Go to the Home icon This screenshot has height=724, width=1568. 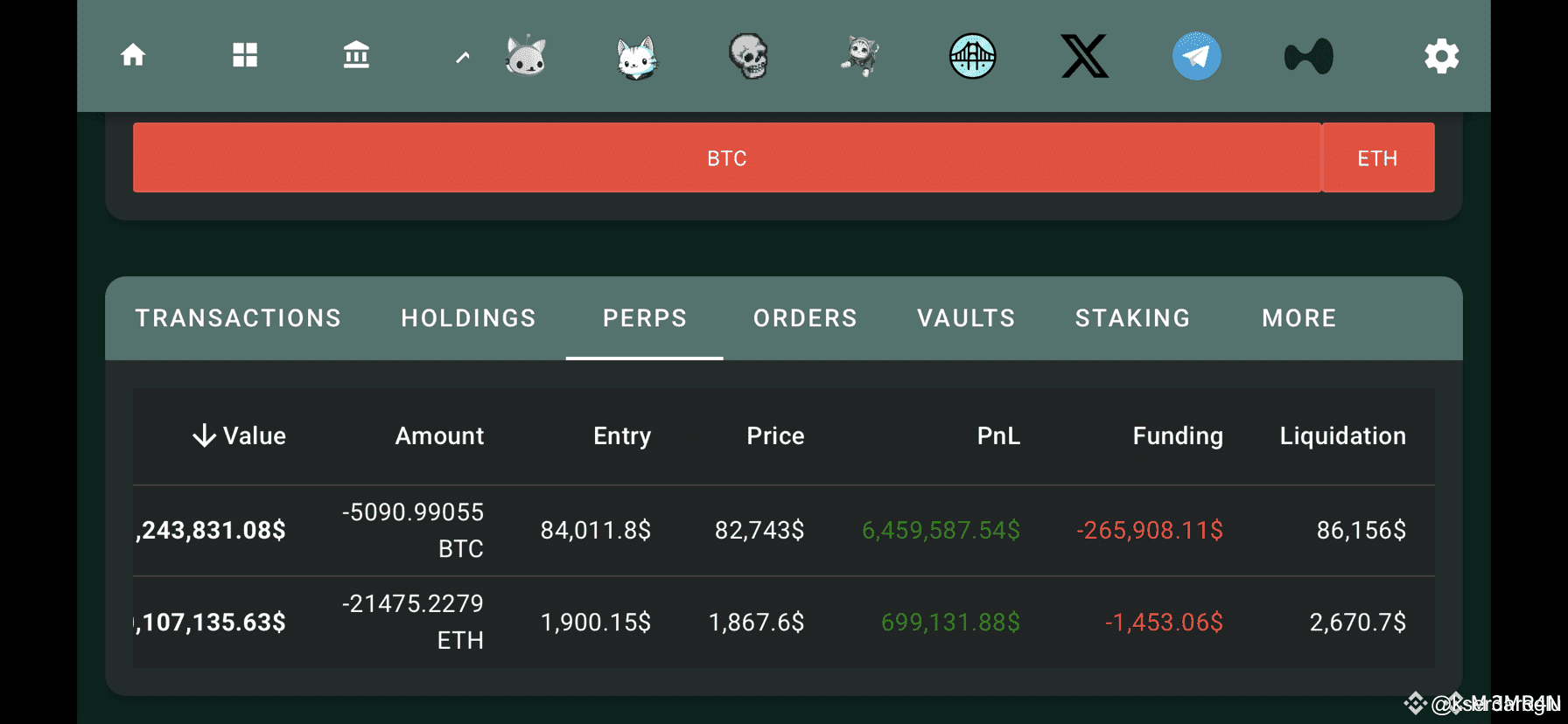point(133,56)
